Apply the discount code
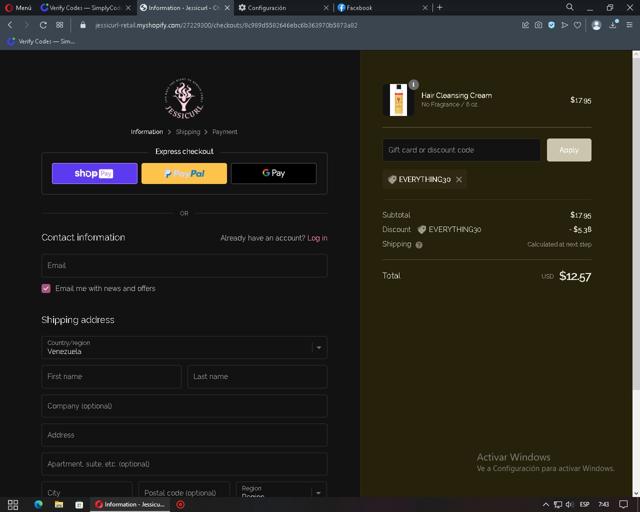This screenshot has height=512, width=640. [x=569, y=150]
